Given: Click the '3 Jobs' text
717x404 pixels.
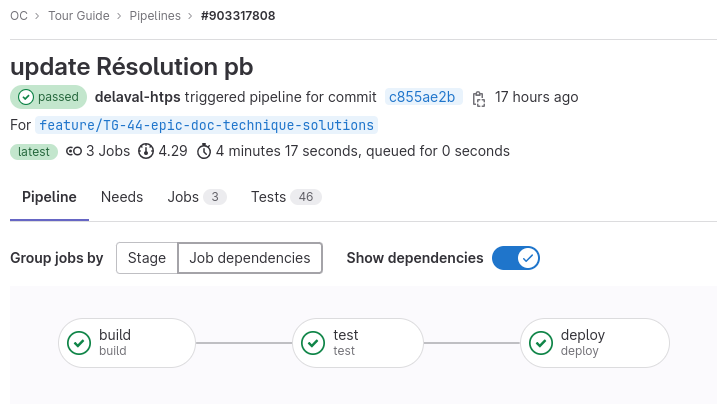Looking at the screenshot, I should pyautogui.click(x=108, y=151).
